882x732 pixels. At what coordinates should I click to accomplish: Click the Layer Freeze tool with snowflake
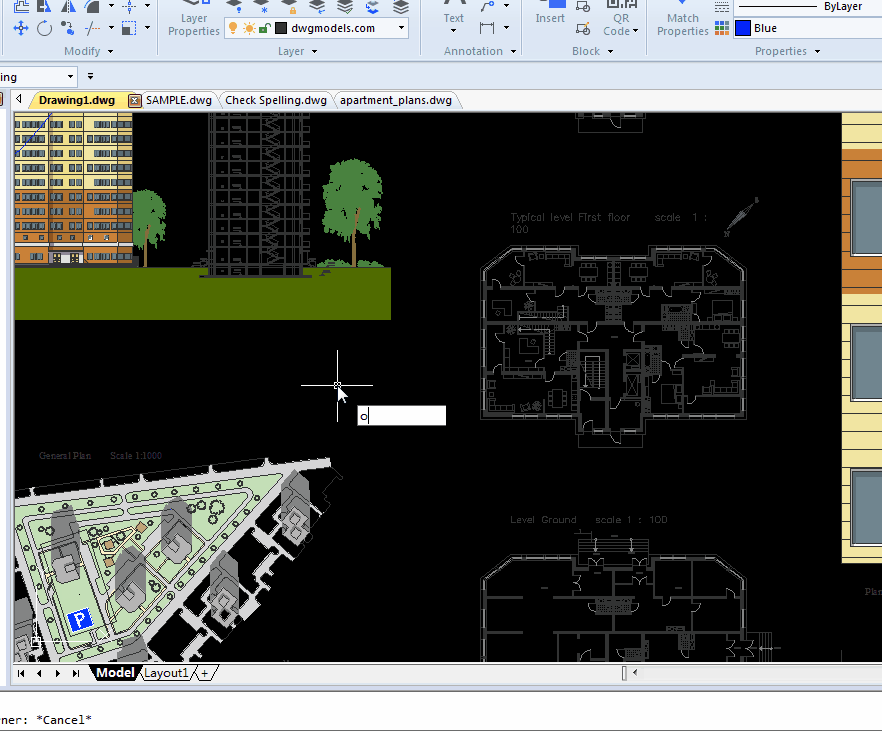click(x=262, y=7)
